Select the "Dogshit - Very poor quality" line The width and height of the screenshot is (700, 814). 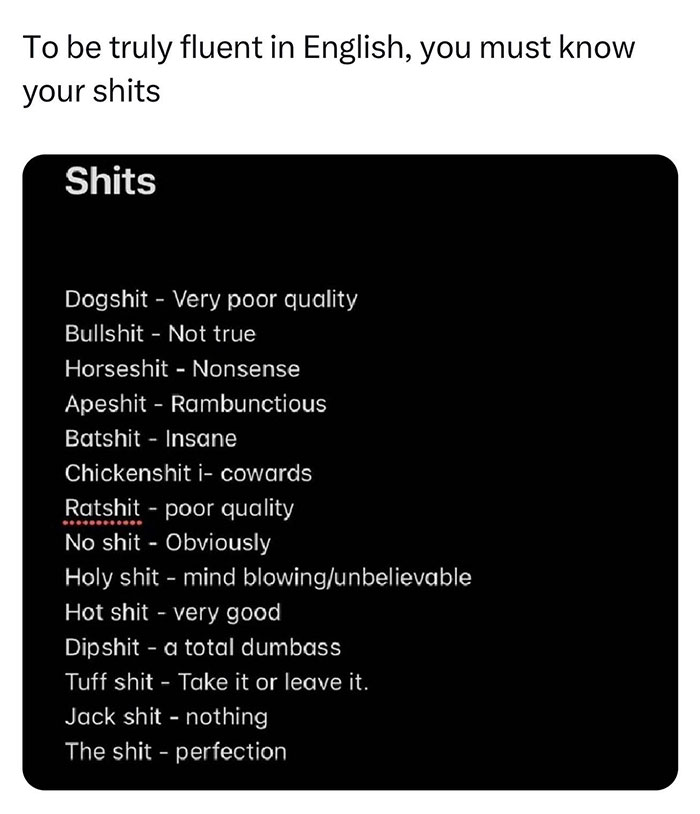211,300
